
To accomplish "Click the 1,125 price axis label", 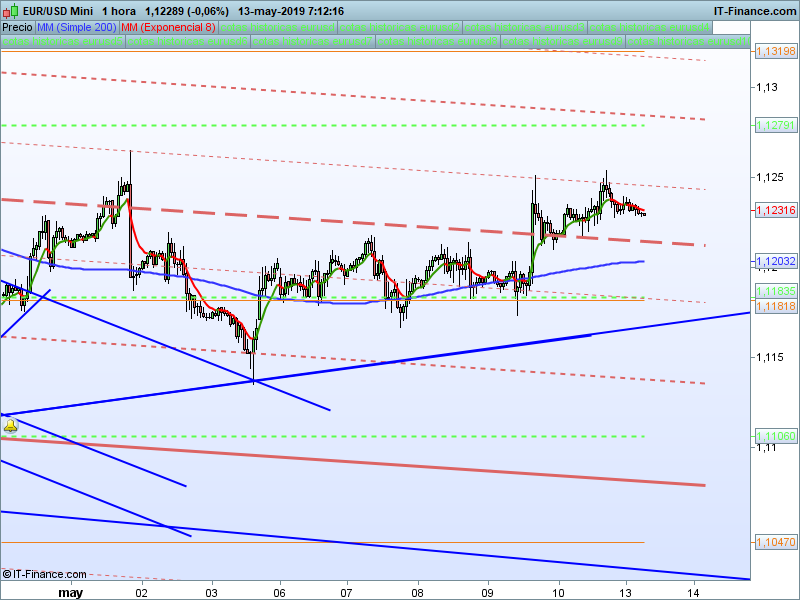I will (770, 177).
